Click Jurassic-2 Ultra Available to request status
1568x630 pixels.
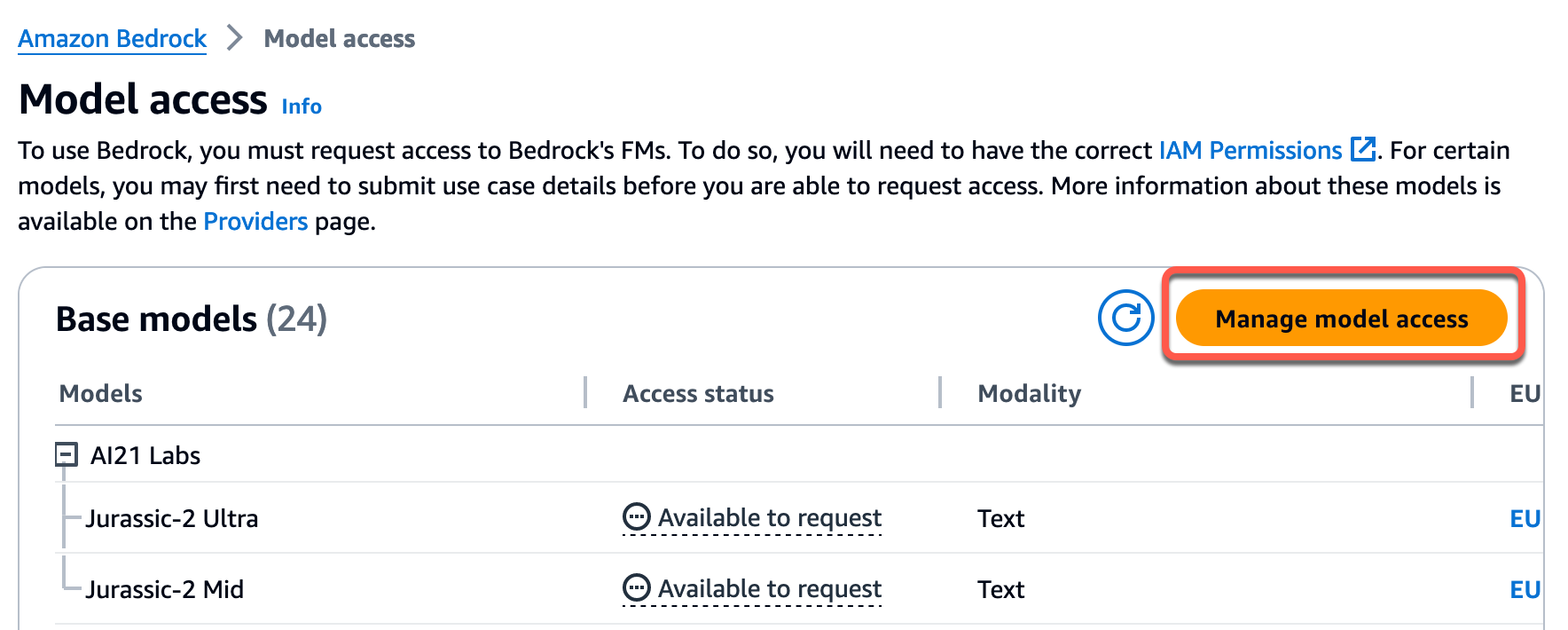pyautogui.click(x=769, y=517)
